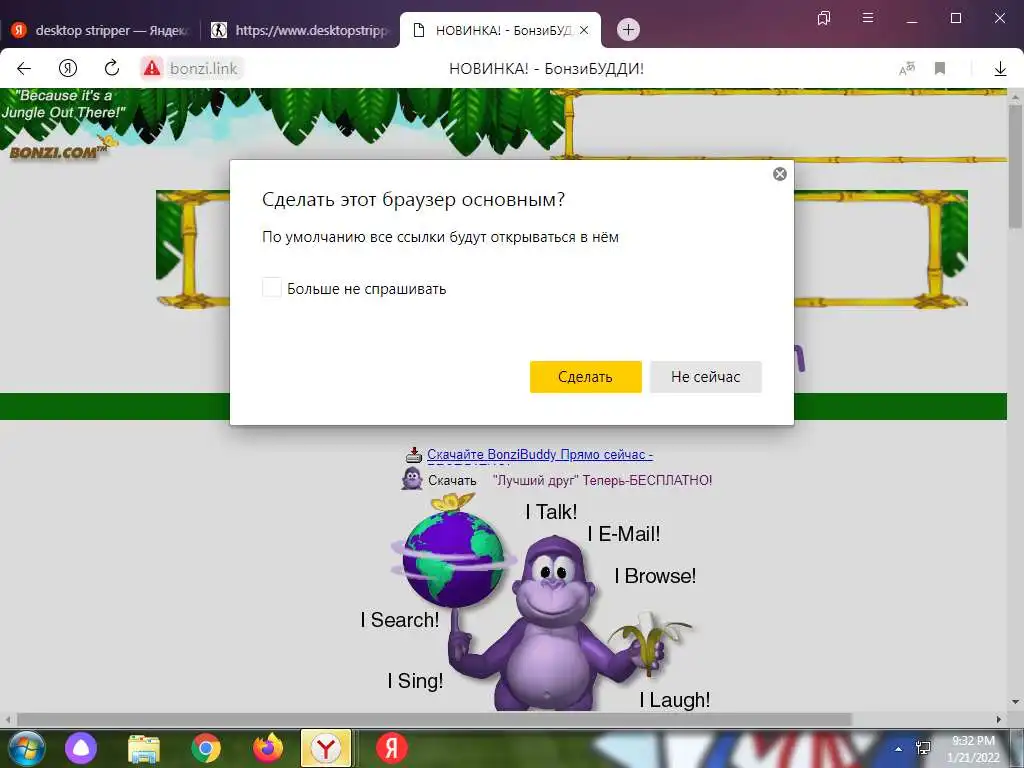The image size is (1024, 768).
Task: Switch to desktop stripper Yandex search tab
Action: click(101, 30)
